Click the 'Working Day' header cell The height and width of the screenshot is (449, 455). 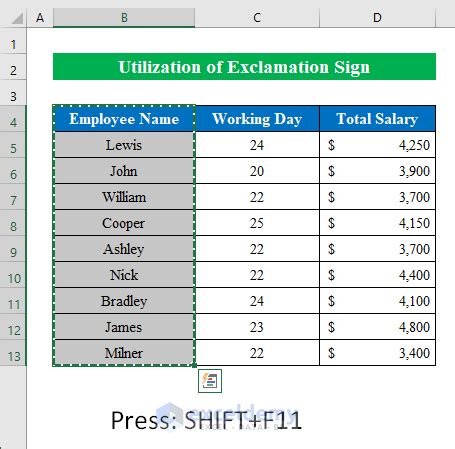click(x=257, y=119)
